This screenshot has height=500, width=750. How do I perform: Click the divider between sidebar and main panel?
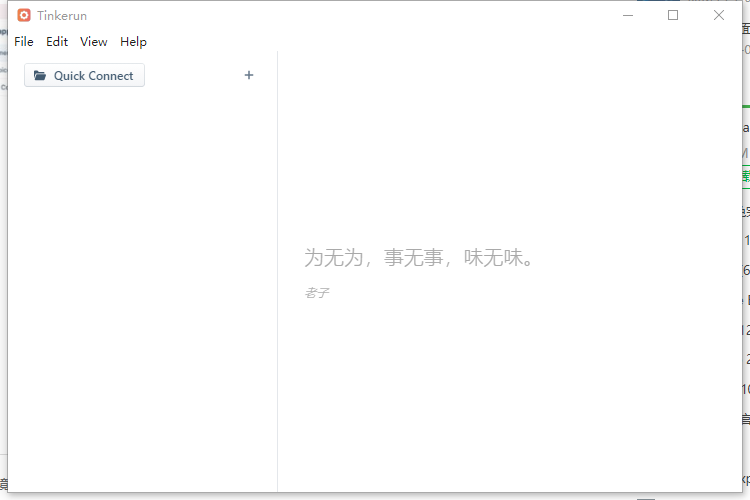point(277,270)
